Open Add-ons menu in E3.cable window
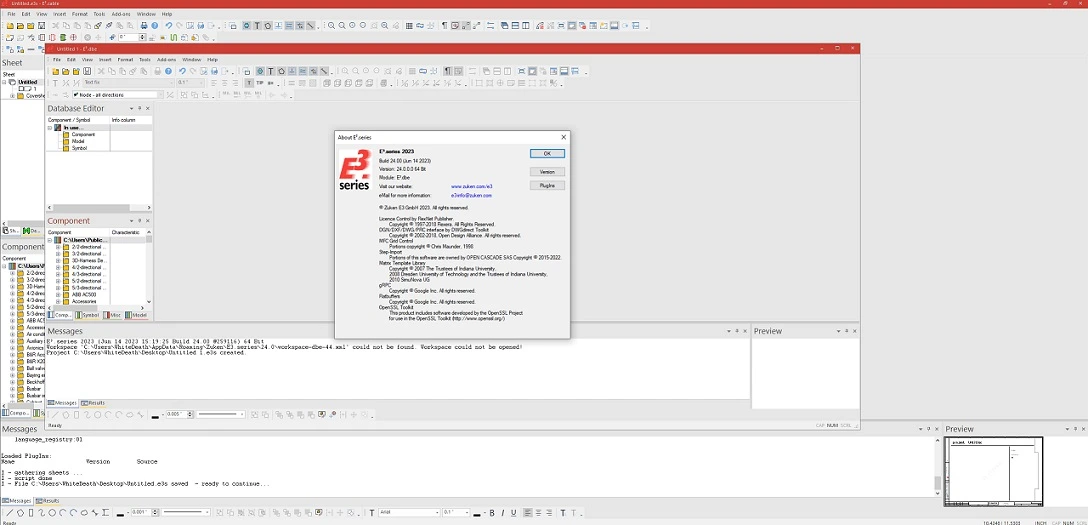Screen dimensions: 1088x525 tap(121, 14)
